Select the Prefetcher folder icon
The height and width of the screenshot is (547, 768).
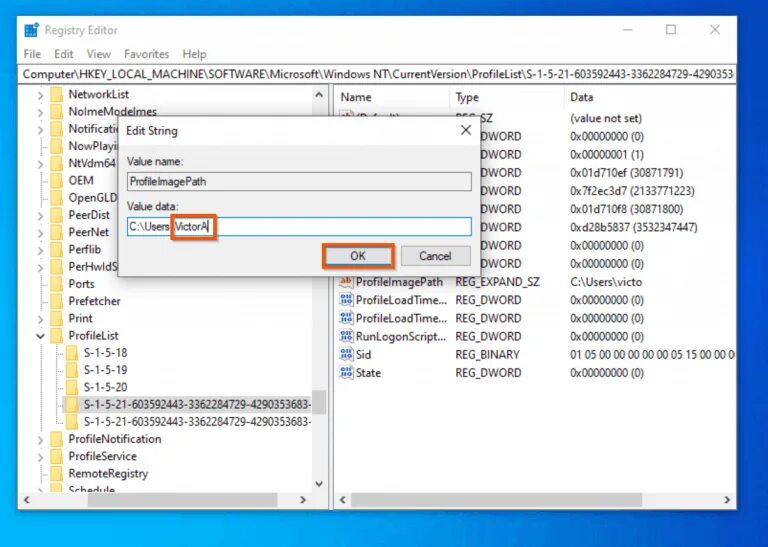(x=57, y=301)
